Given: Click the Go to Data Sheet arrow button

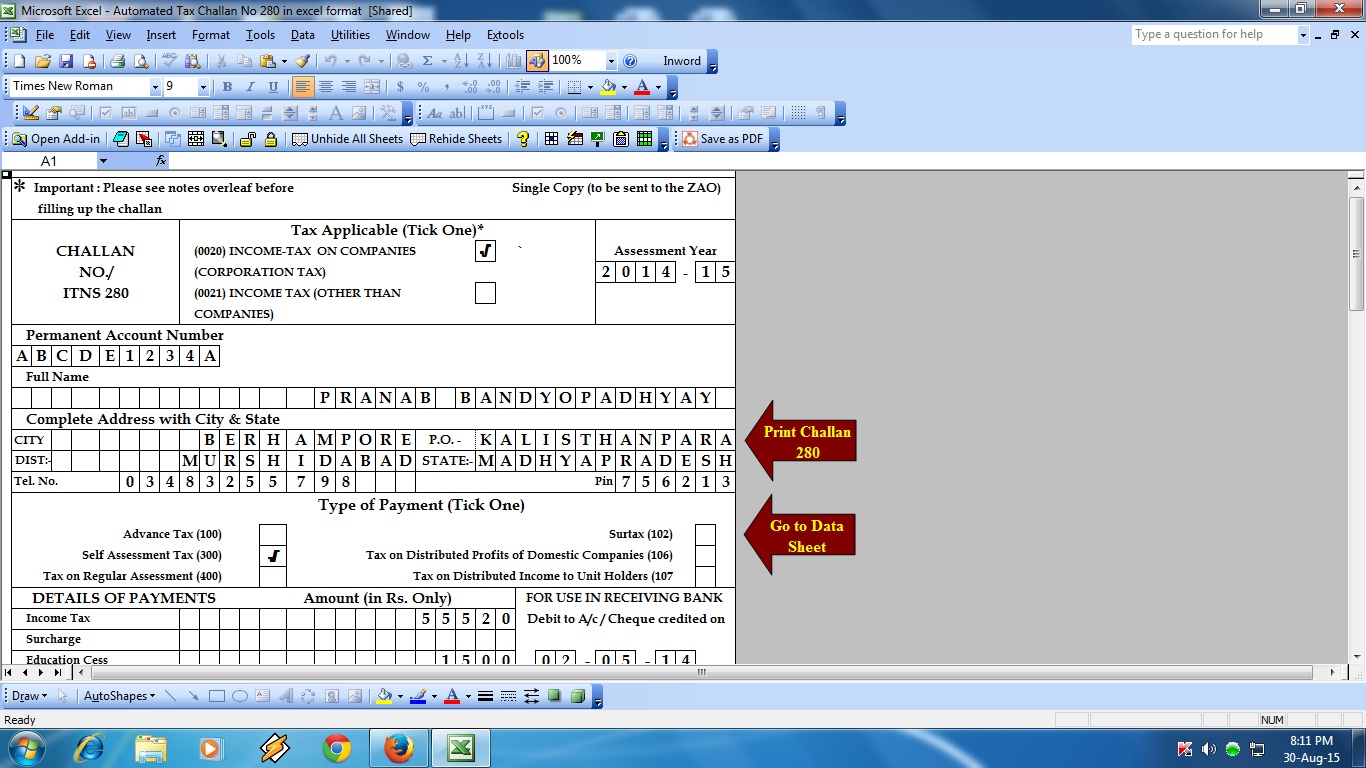Looking at the screenshot, I should point(801,536).
